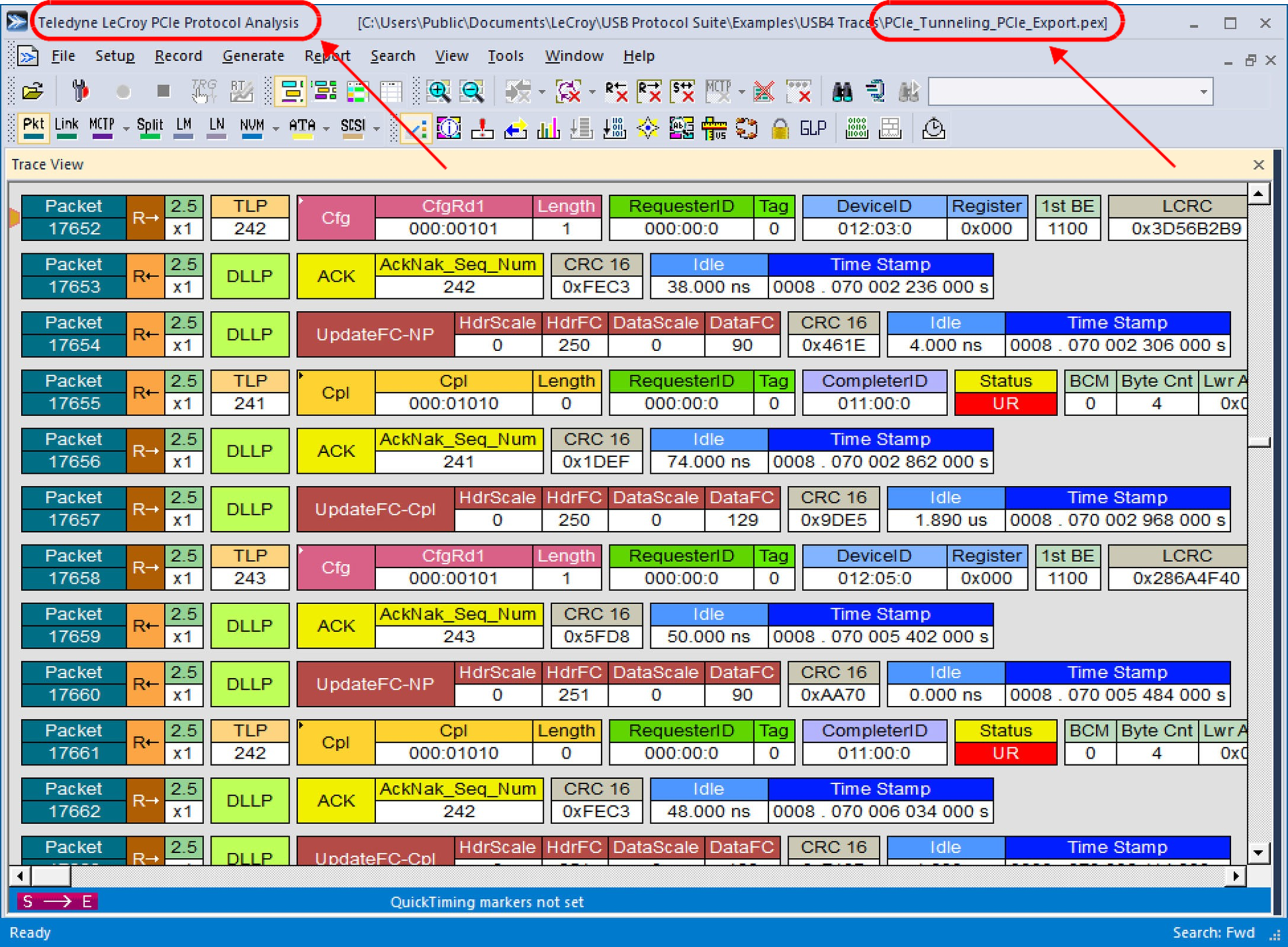Screen dimensions: 1288x947
Task: Click the CfgRd1 header in packet 17652
Action: [x=453, y=206]
